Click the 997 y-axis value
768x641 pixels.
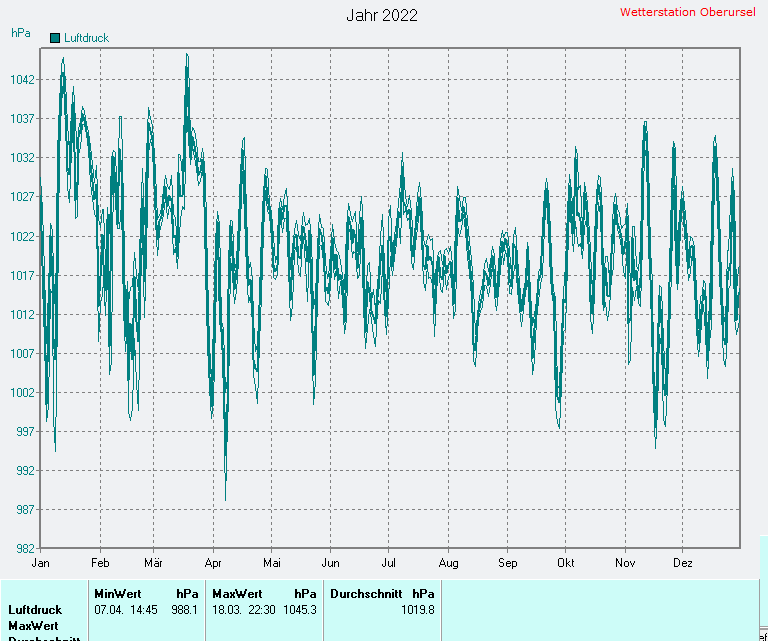26,431
